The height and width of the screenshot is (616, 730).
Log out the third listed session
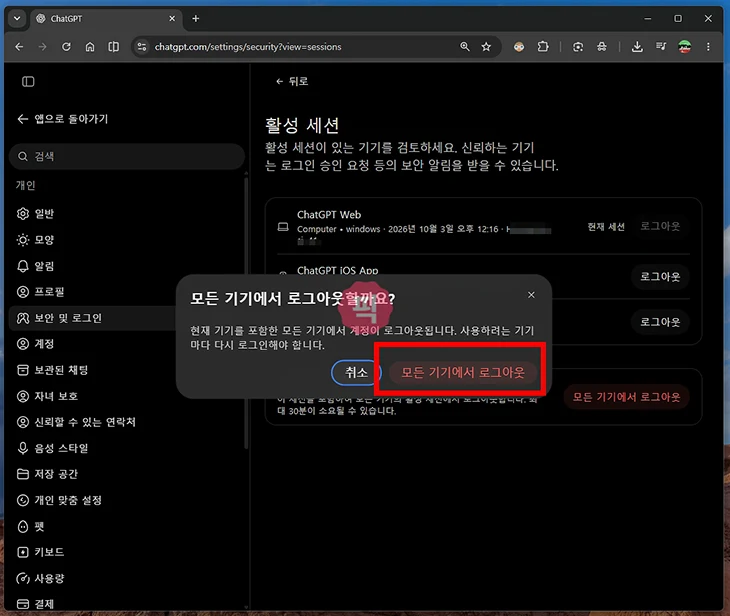660,322
